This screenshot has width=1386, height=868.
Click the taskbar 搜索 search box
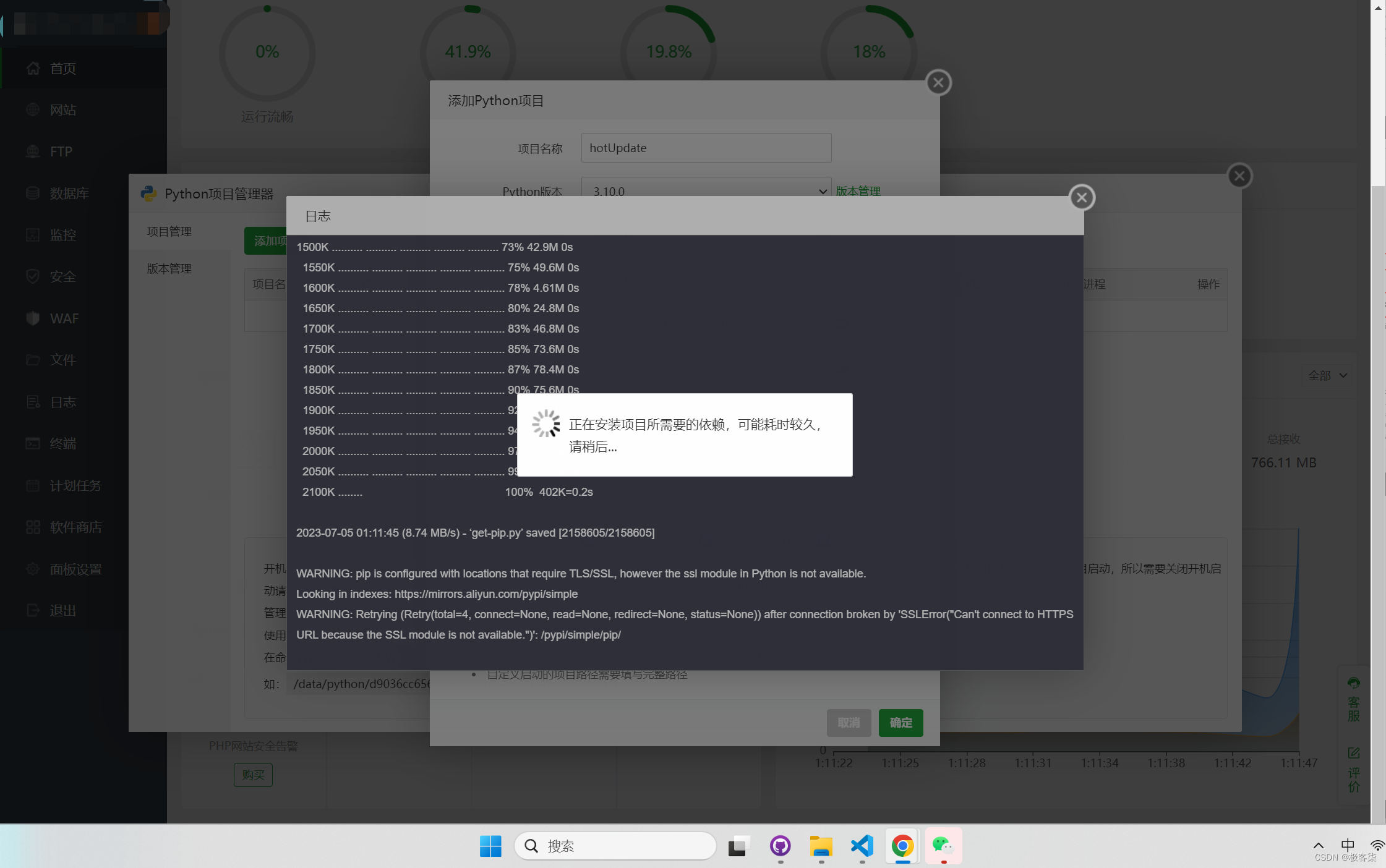pos(615,846)
